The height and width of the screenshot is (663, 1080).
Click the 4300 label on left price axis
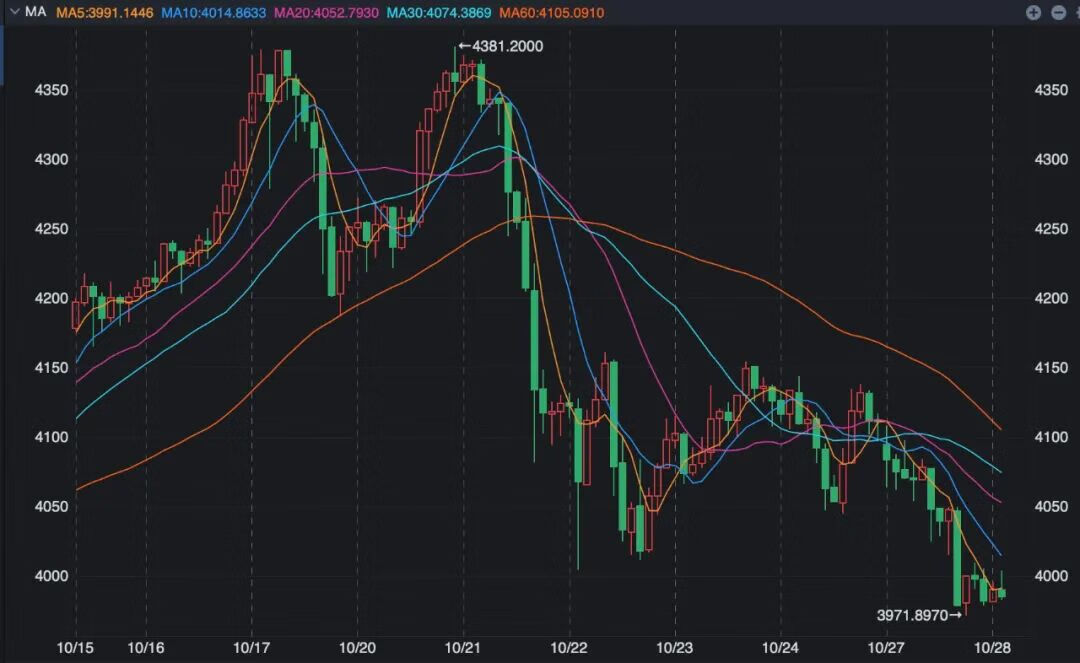52,159
